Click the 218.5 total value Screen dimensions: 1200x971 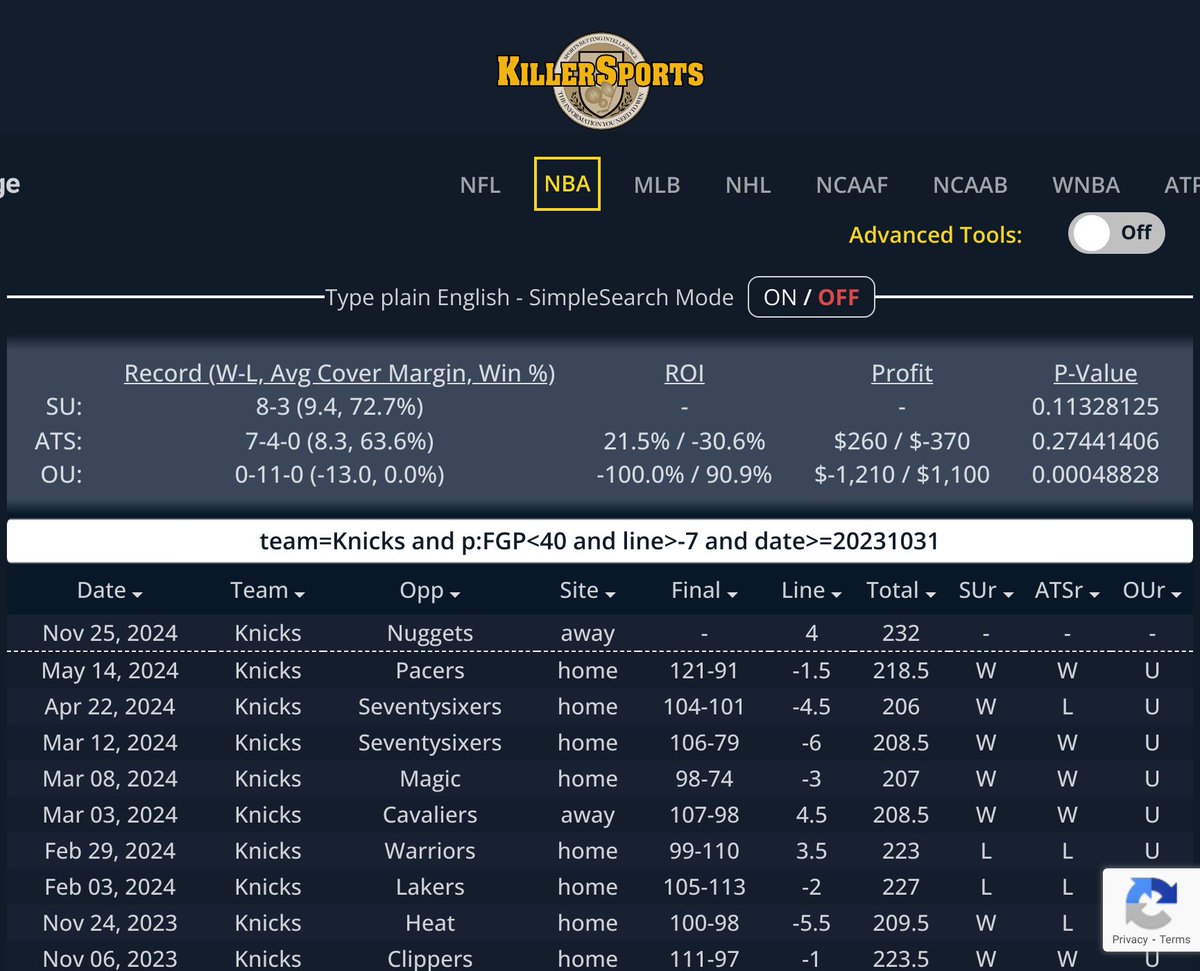(x=901, y=670)
